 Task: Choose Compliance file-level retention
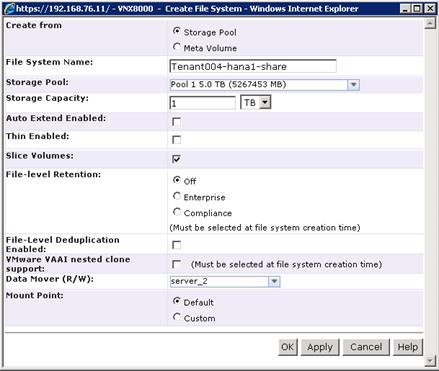tap(177, 212)
